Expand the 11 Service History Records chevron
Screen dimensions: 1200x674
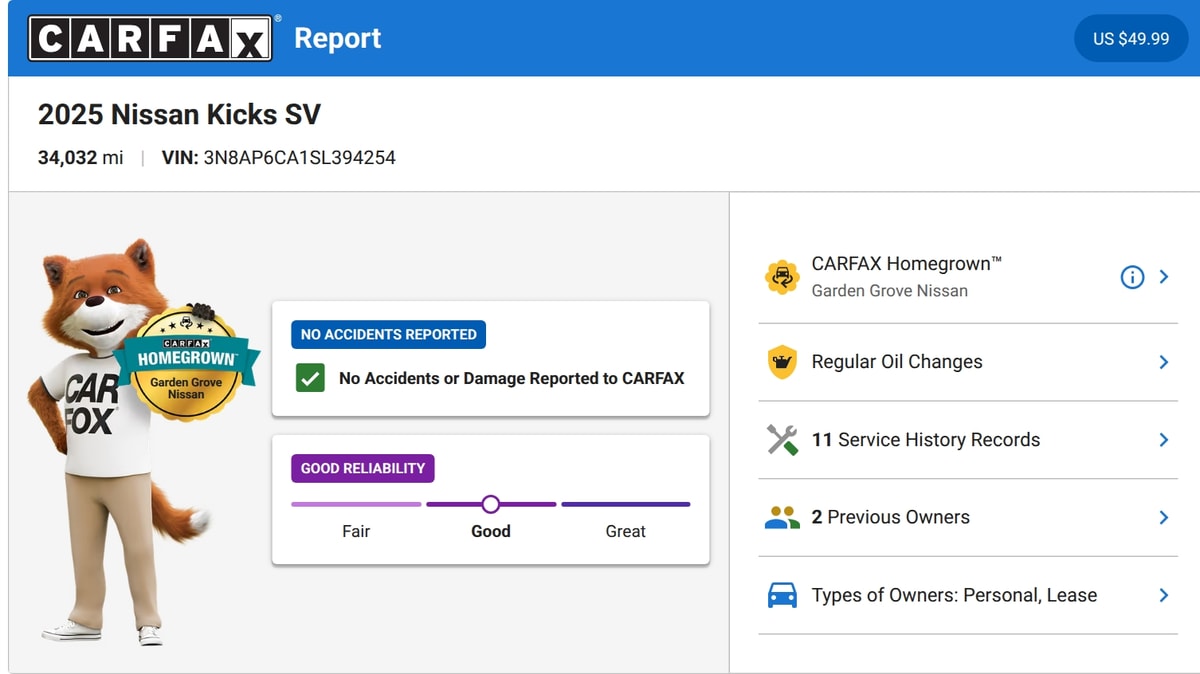(x=1164, y=440)
